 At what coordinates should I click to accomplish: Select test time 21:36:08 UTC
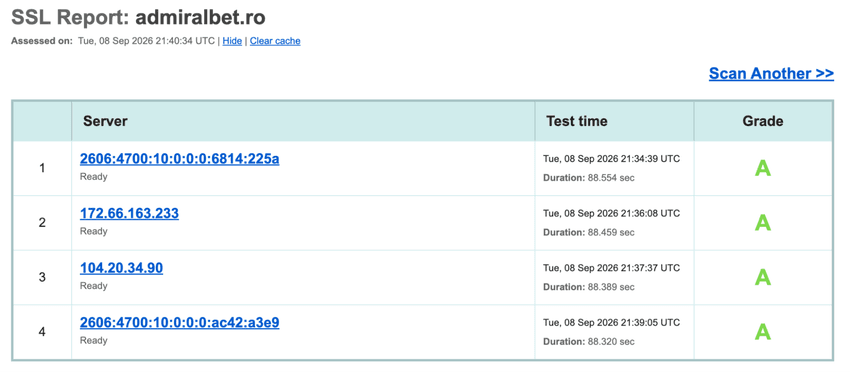pos(611,214)
